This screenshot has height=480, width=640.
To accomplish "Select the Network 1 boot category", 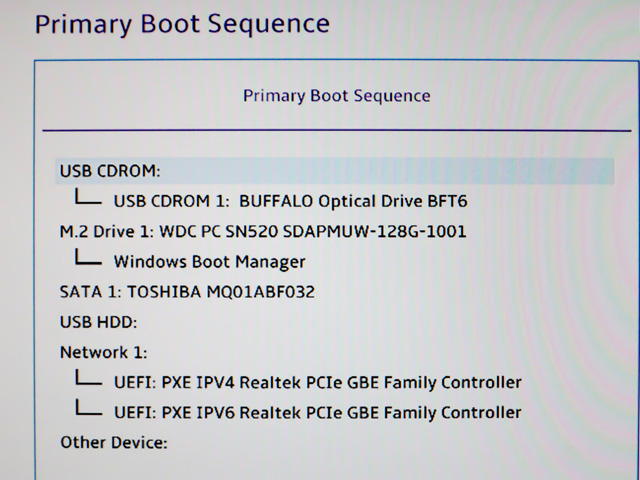I will point(103,352).
